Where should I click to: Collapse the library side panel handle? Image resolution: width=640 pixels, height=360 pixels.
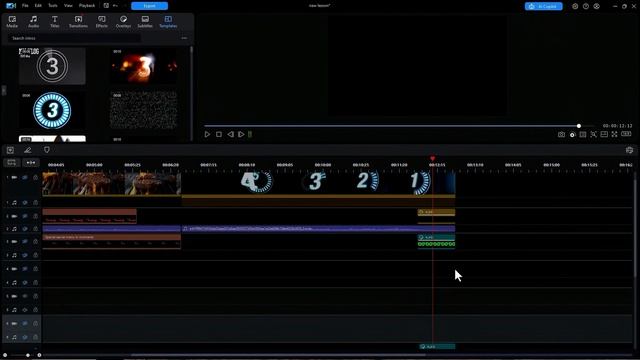(x=4, y=90)
